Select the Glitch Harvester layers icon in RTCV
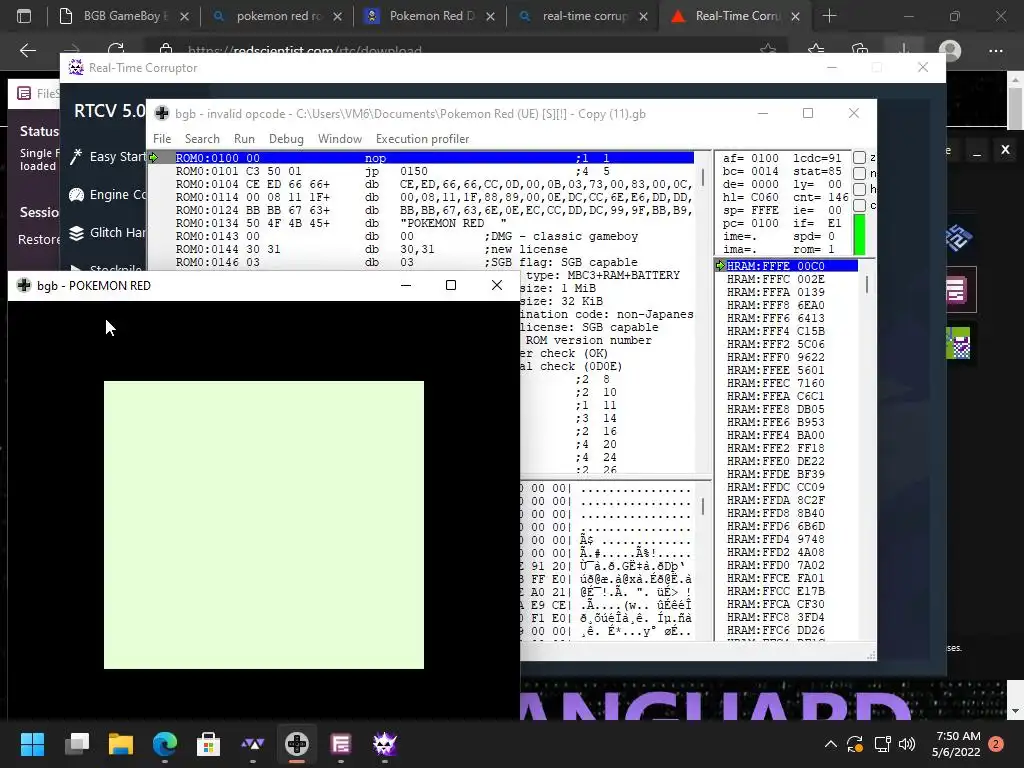The image size is (1024, 768). [x=76, y=232]
